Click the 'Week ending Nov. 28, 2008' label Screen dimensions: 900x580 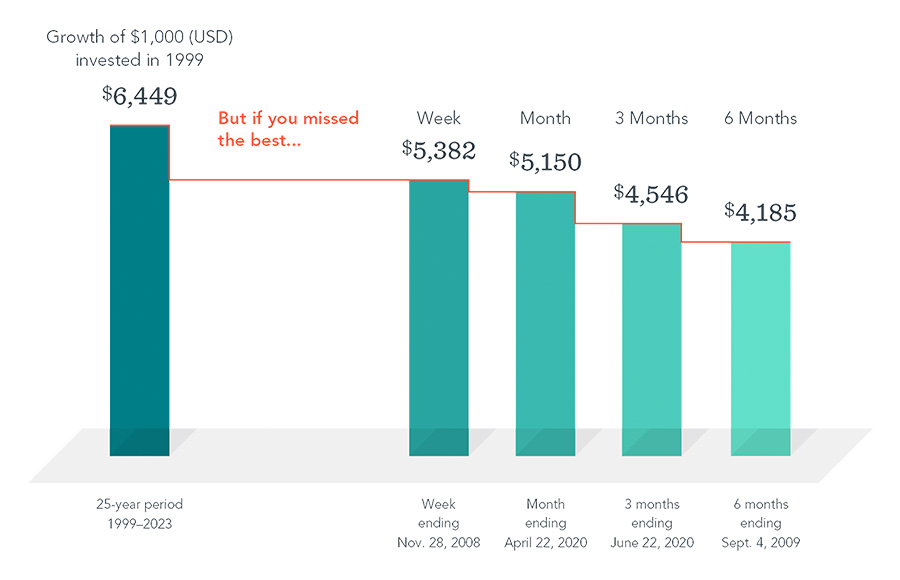pyautogui.click(x=439, y=523)
